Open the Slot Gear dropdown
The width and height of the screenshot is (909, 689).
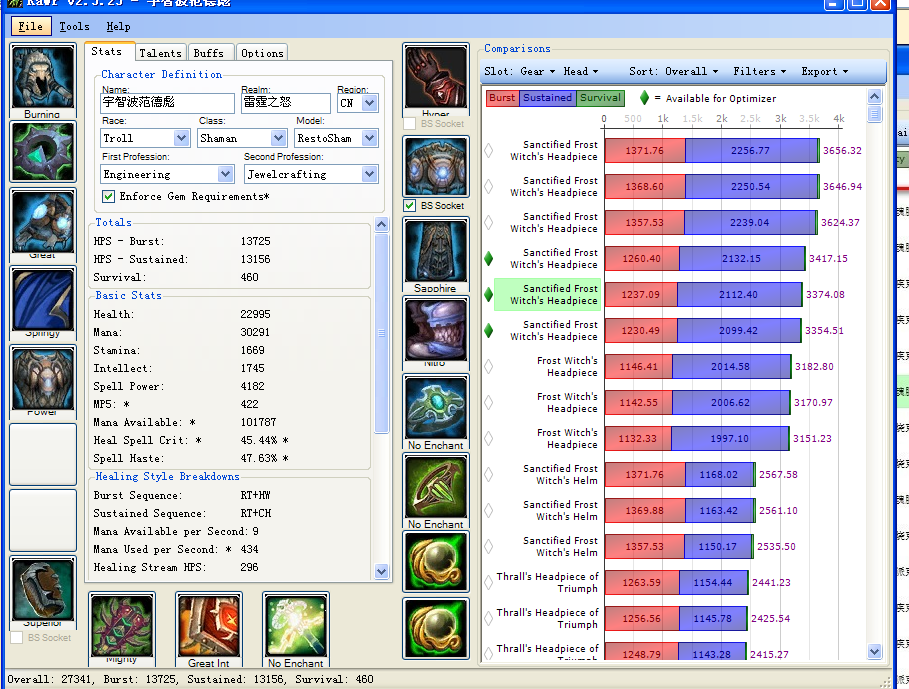tap(537, 71)
